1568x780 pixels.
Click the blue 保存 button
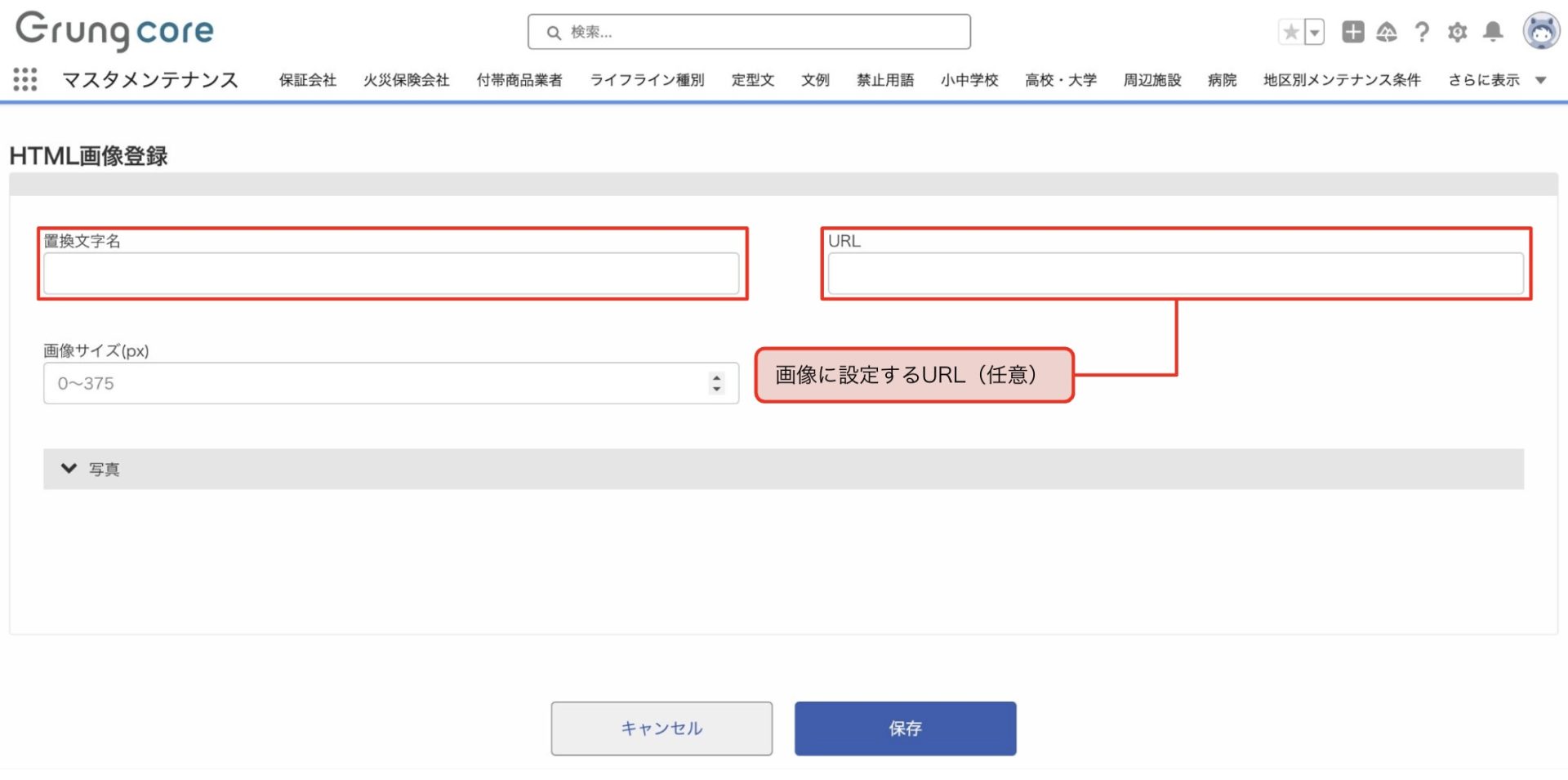[x=905, y=728]
